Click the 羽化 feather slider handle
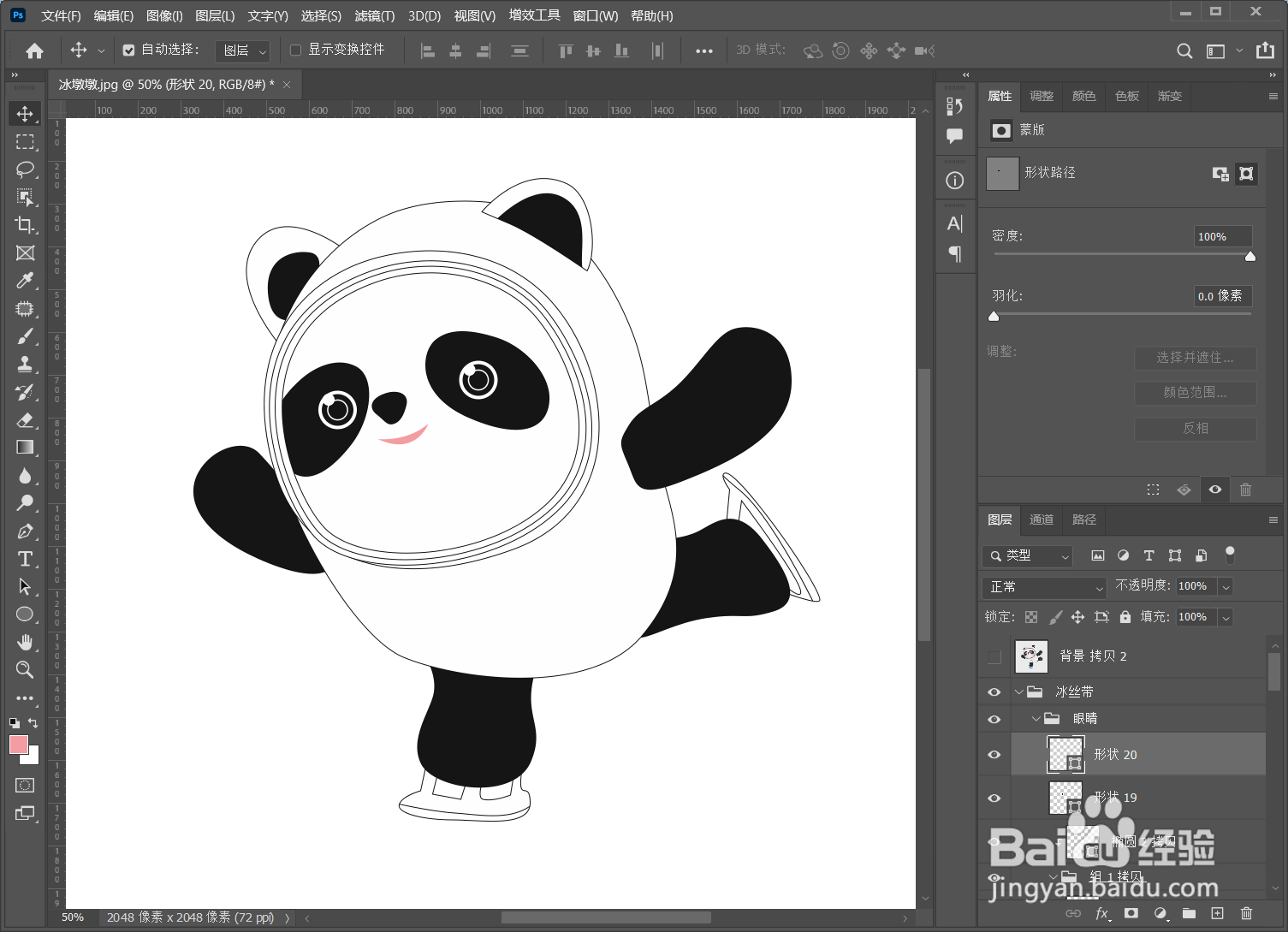1288x932 pixels. 994,317
